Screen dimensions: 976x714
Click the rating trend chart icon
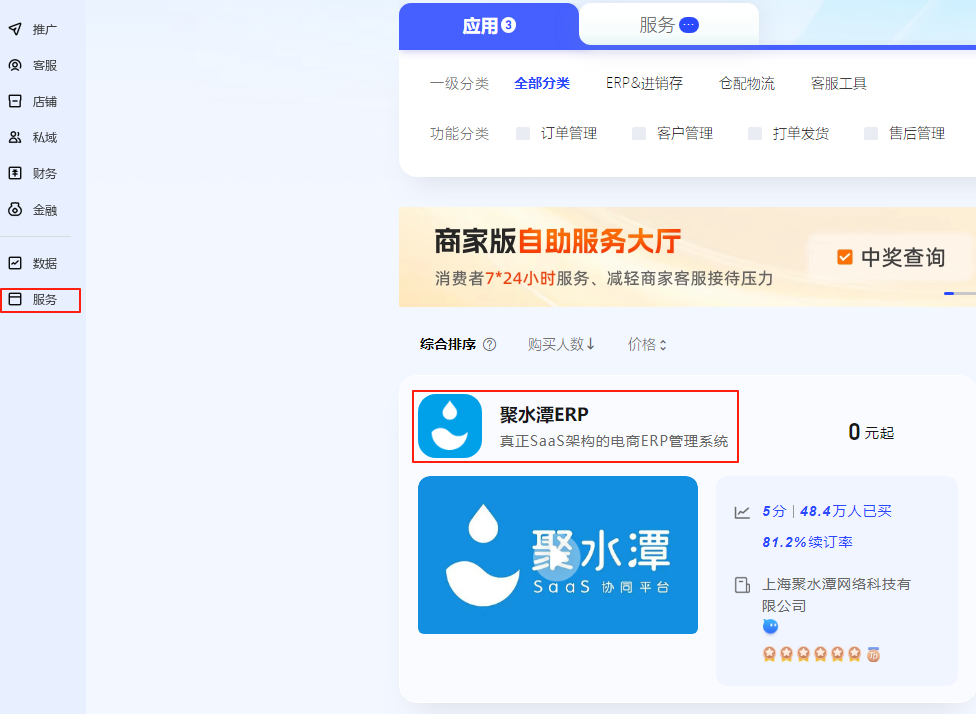[x=742, y=512]
